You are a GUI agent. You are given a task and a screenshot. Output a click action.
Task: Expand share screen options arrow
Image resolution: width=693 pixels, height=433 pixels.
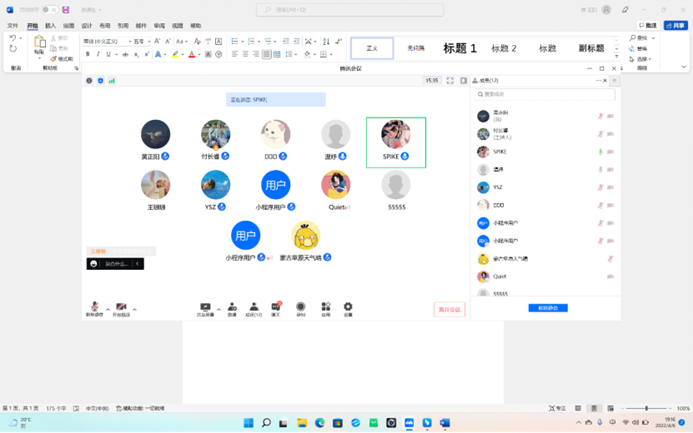(x=218, y=309)
